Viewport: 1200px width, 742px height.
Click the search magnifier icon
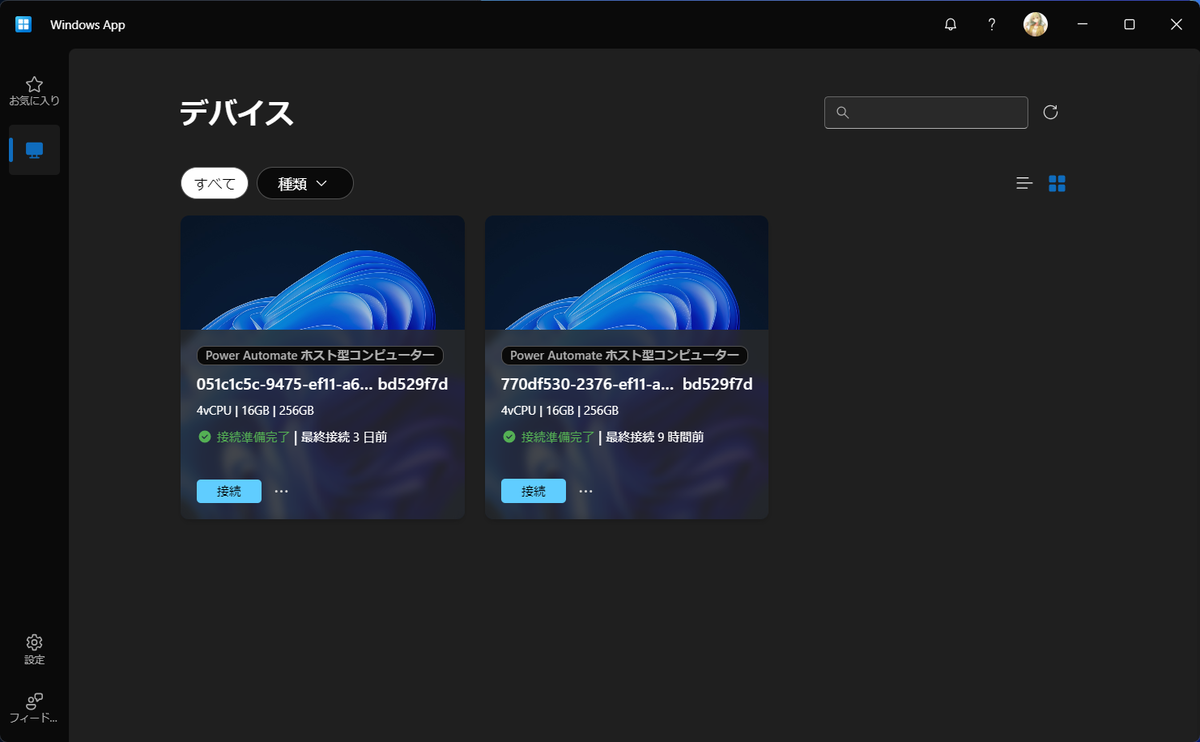(842, 112)
